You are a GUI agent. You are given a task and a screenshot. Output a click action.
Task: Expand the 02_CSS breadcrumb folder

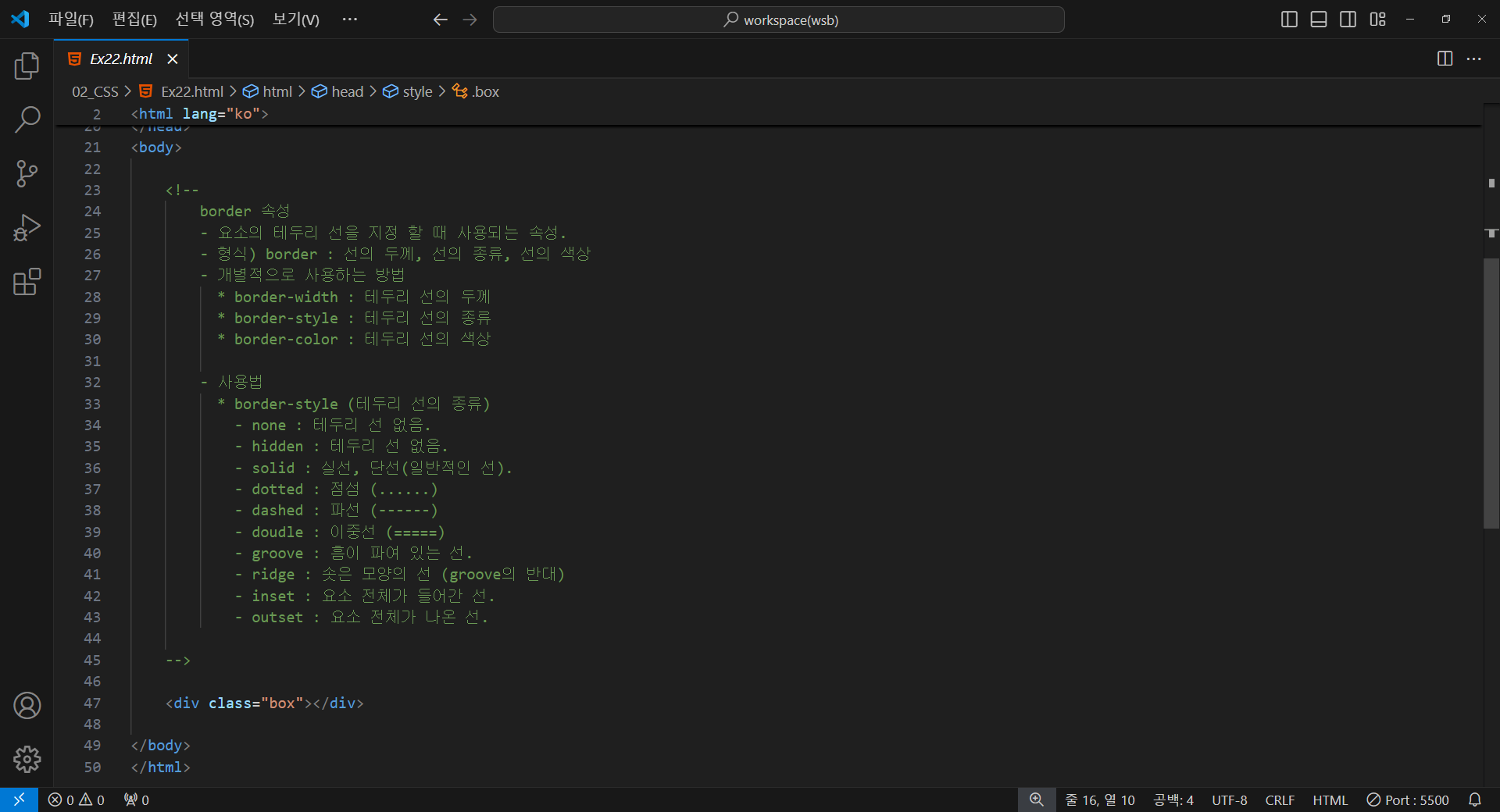tap(95, 91)
